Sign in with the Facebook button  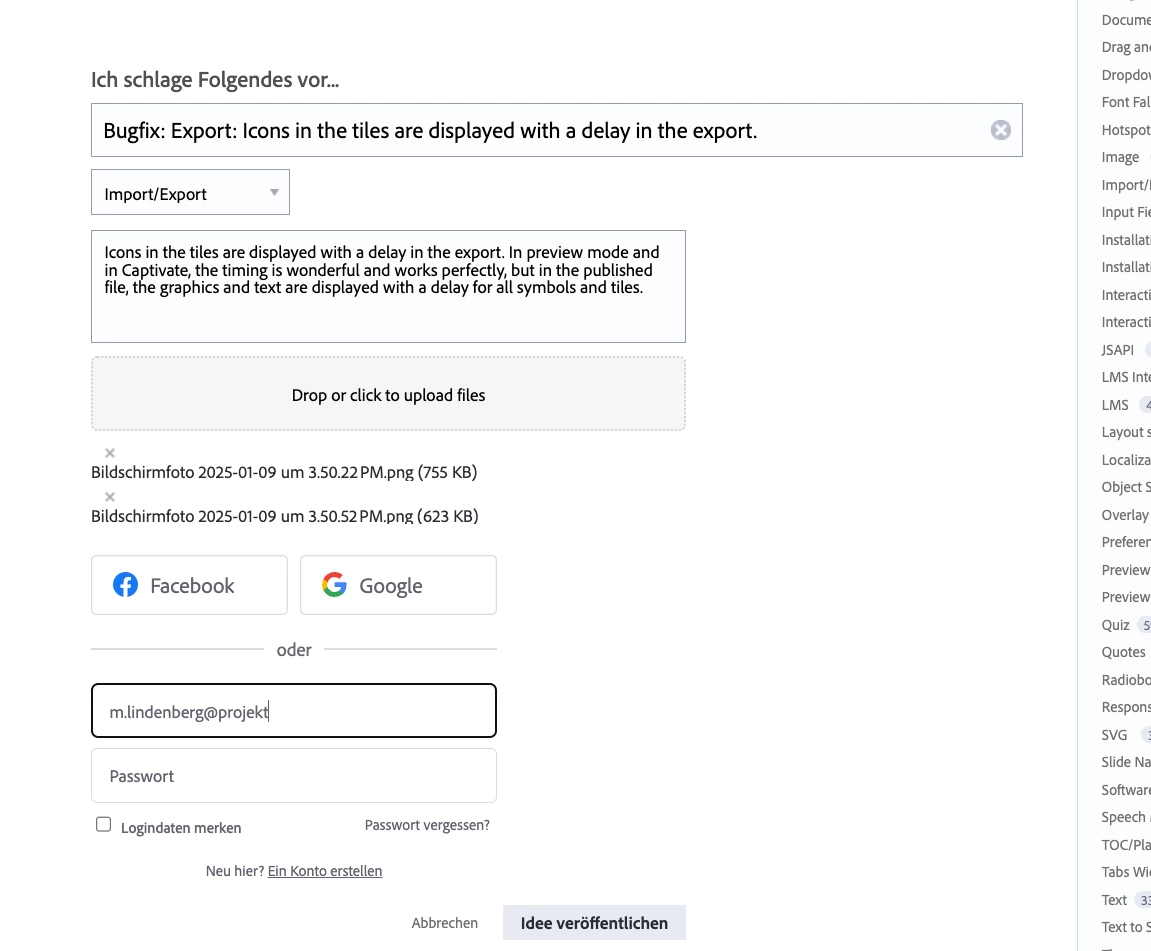pyautogui.click(x=189, y=585)
